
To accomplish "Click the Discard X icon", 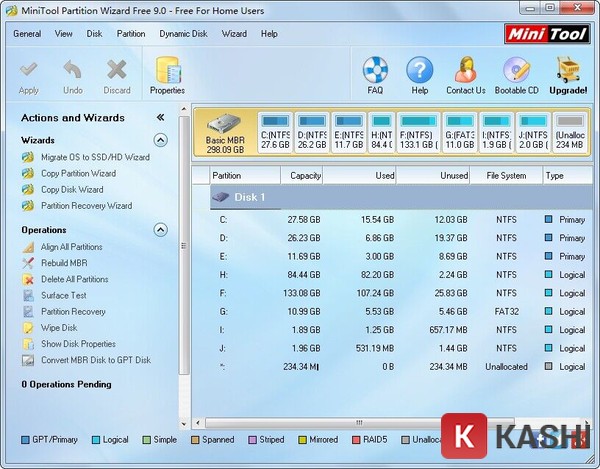I will (117, 70).
